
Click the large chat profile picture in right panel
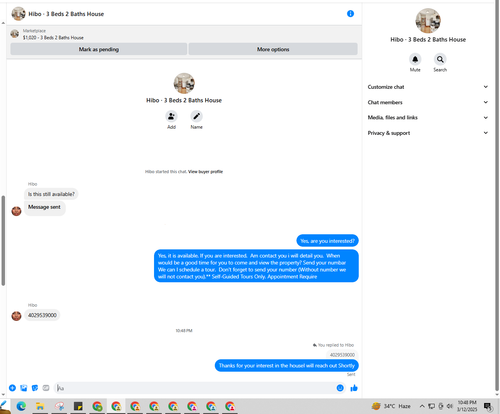(428, 21)
